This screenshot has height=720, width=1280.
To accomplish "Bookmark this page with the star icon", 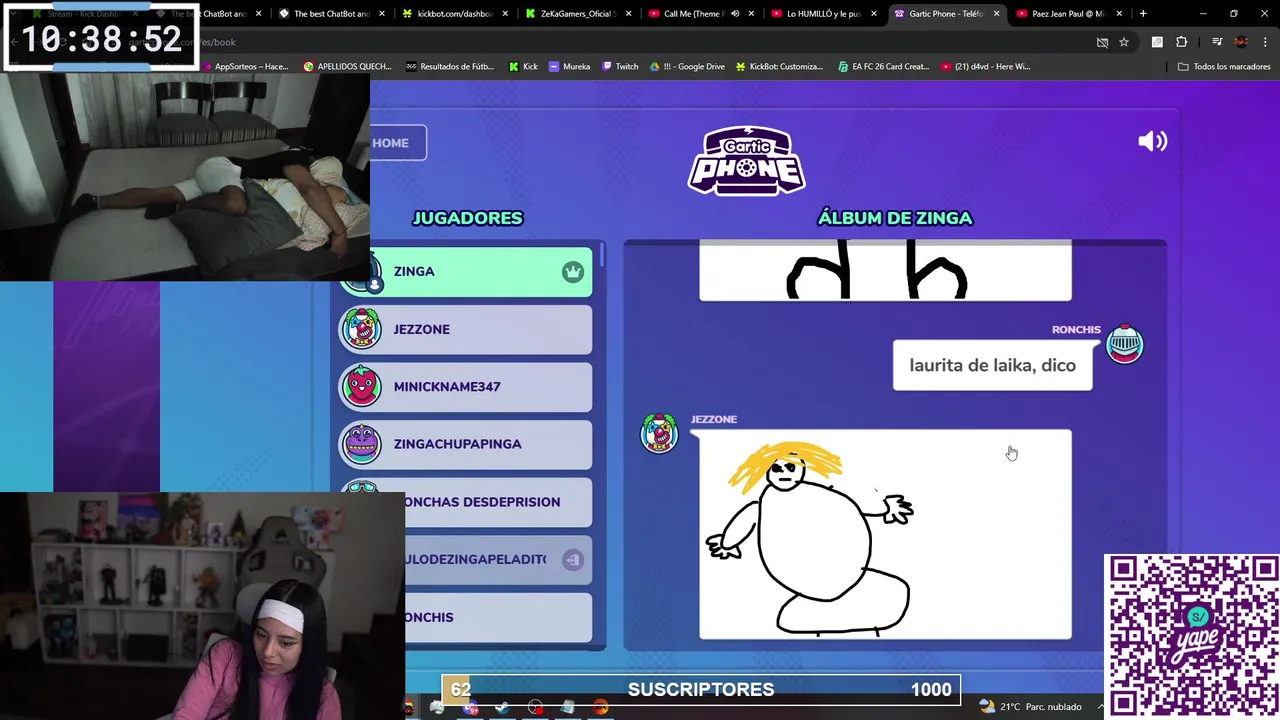I will pyautogui.click(x=1124, y=42).
